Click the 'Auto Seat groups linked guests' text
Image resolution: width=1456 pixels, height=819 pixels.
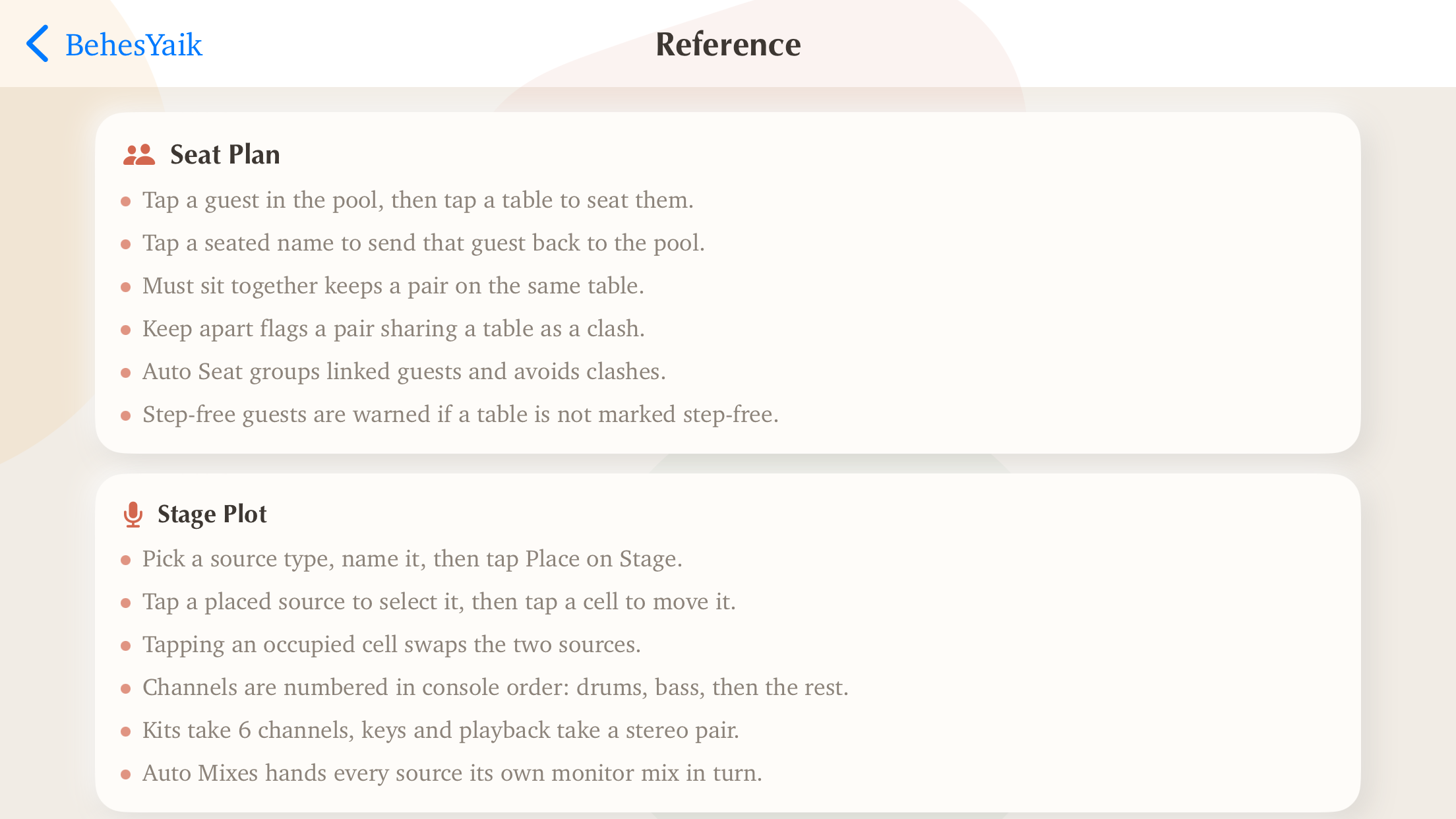[404, 371]
